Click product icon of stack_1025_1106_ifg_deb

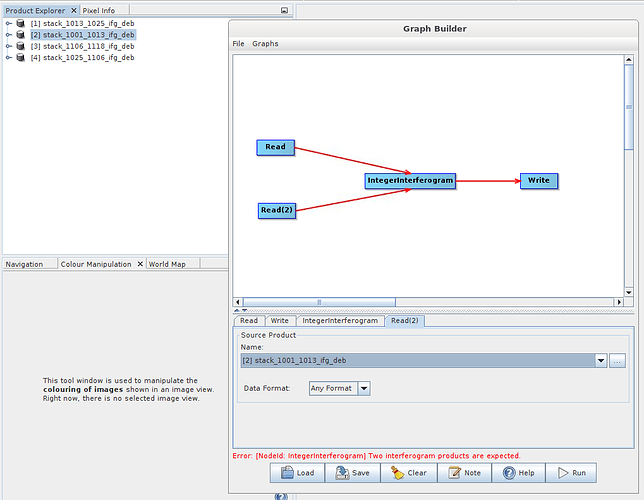(20, 58)
